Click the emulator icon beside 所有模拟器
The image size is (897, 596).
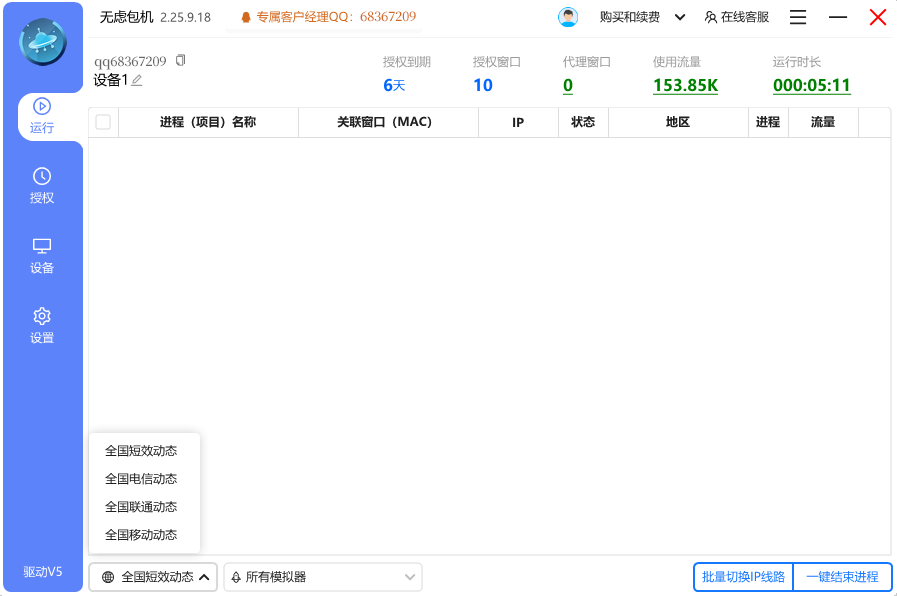pos(236,577)
